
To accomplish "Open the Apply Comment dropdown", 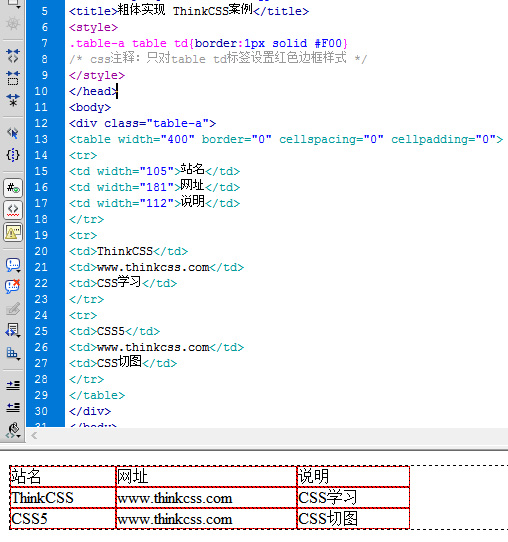I will point(13,265).
